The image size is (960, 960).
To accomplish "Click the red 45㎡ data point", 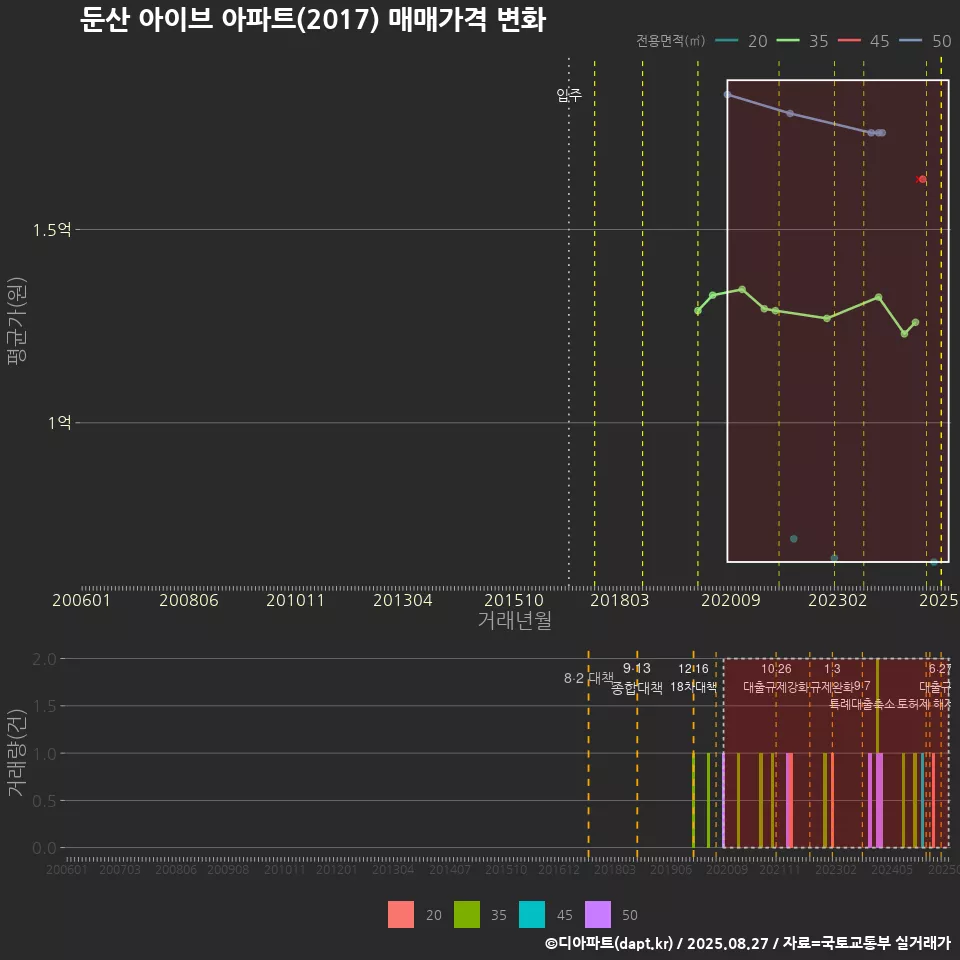I will [922, 180].
